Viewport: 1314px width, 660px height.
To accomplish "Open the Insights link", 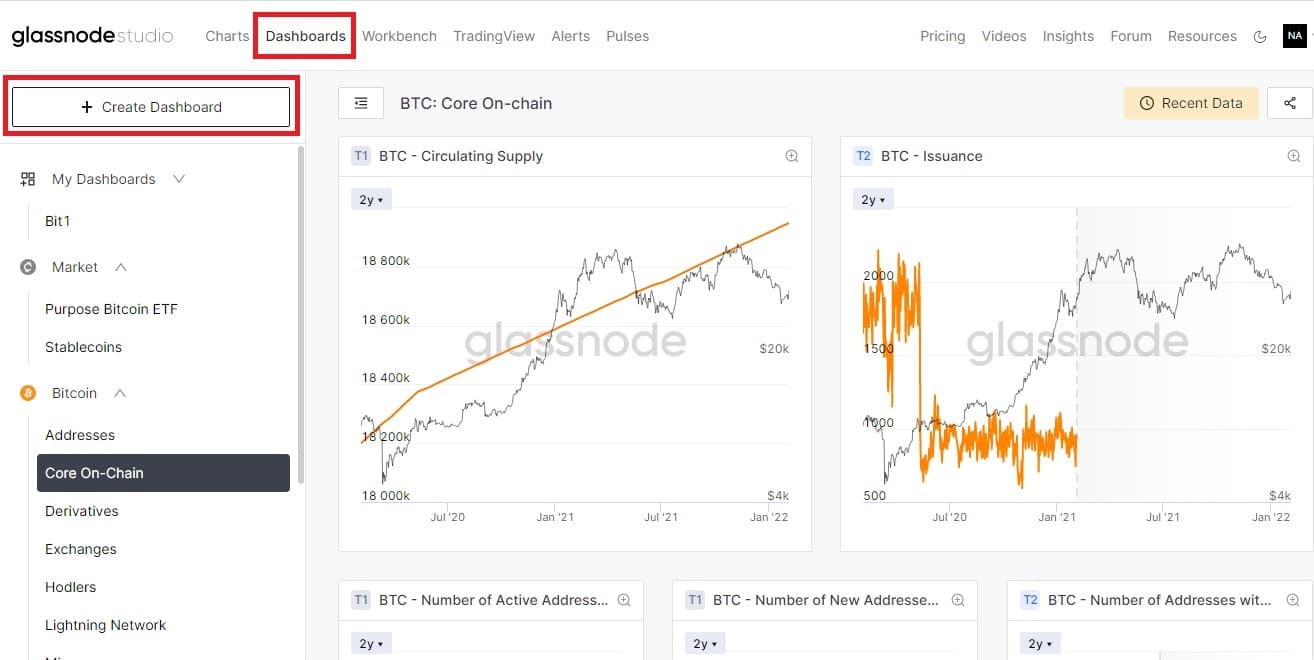I will coord(1068,36).
